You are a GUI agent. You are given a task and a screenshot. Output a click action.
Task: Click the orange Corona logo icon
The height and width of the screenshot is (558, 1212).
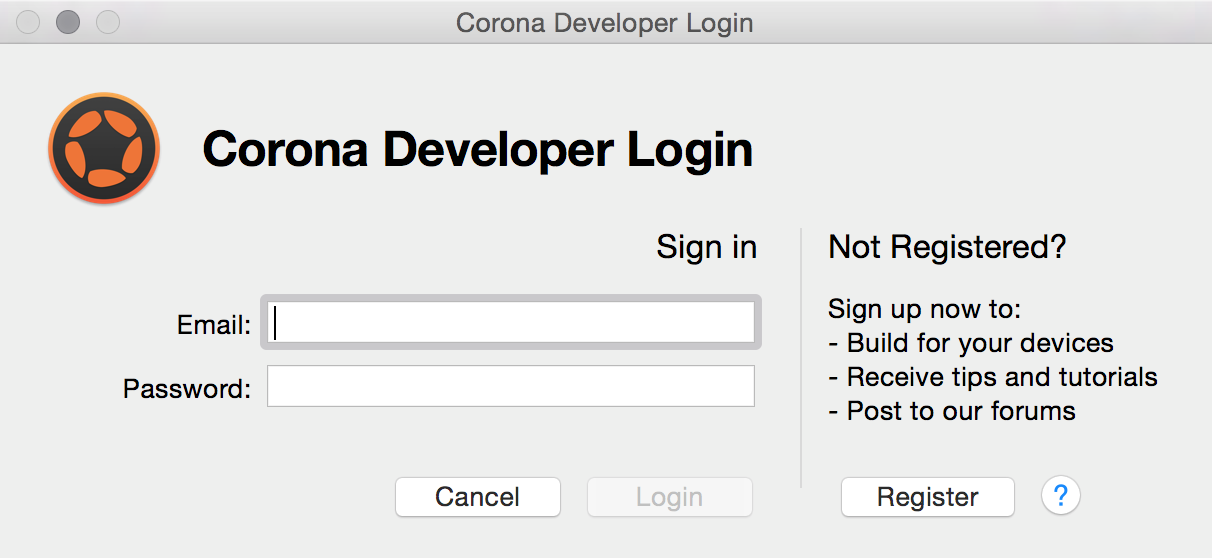point(104,148)
